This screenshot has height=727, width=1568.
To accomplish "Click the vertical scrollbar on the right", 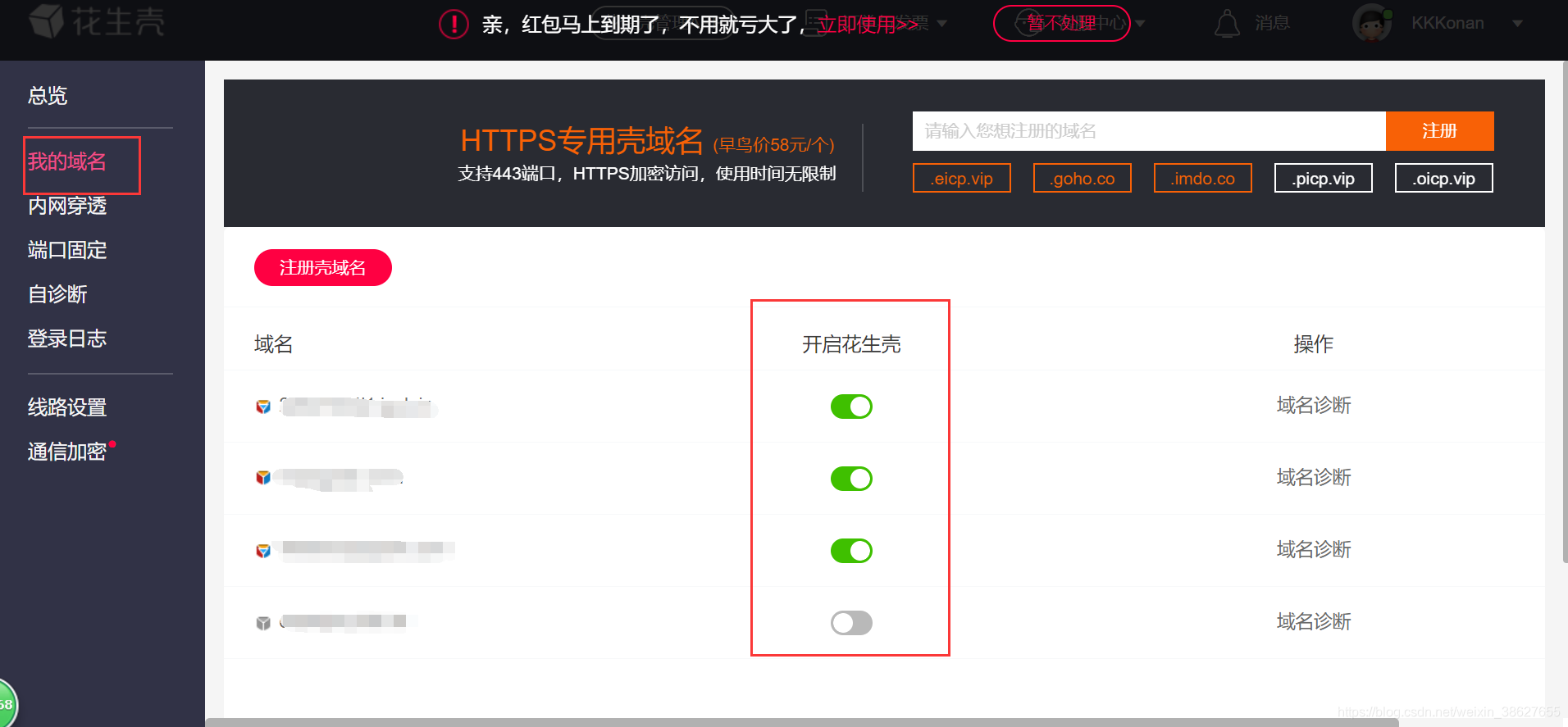I will click(1565, 311).
